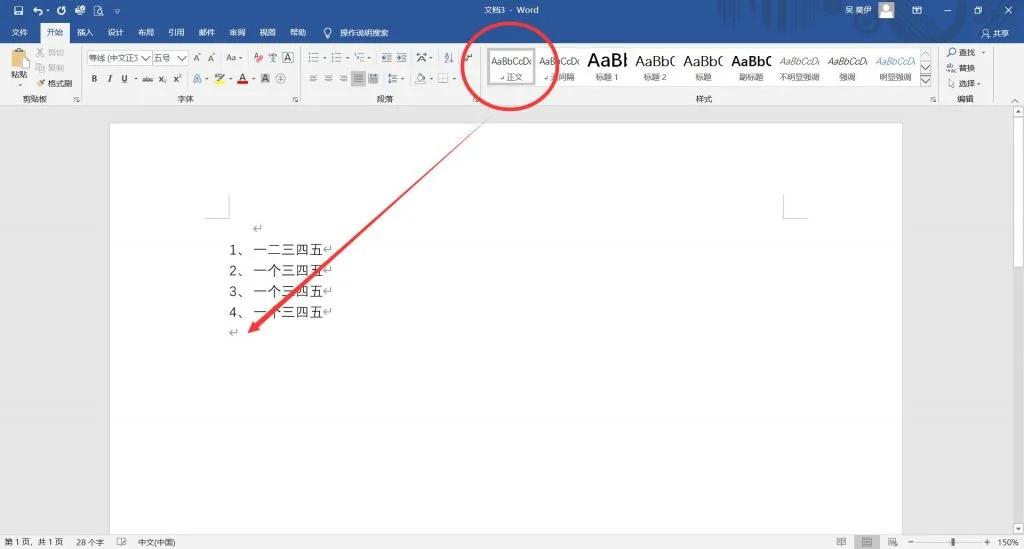The width and height of the screenshot is (1024, 549).
Task: Toggle strikethrough (abc) formatting
Action: coord(148,78)
